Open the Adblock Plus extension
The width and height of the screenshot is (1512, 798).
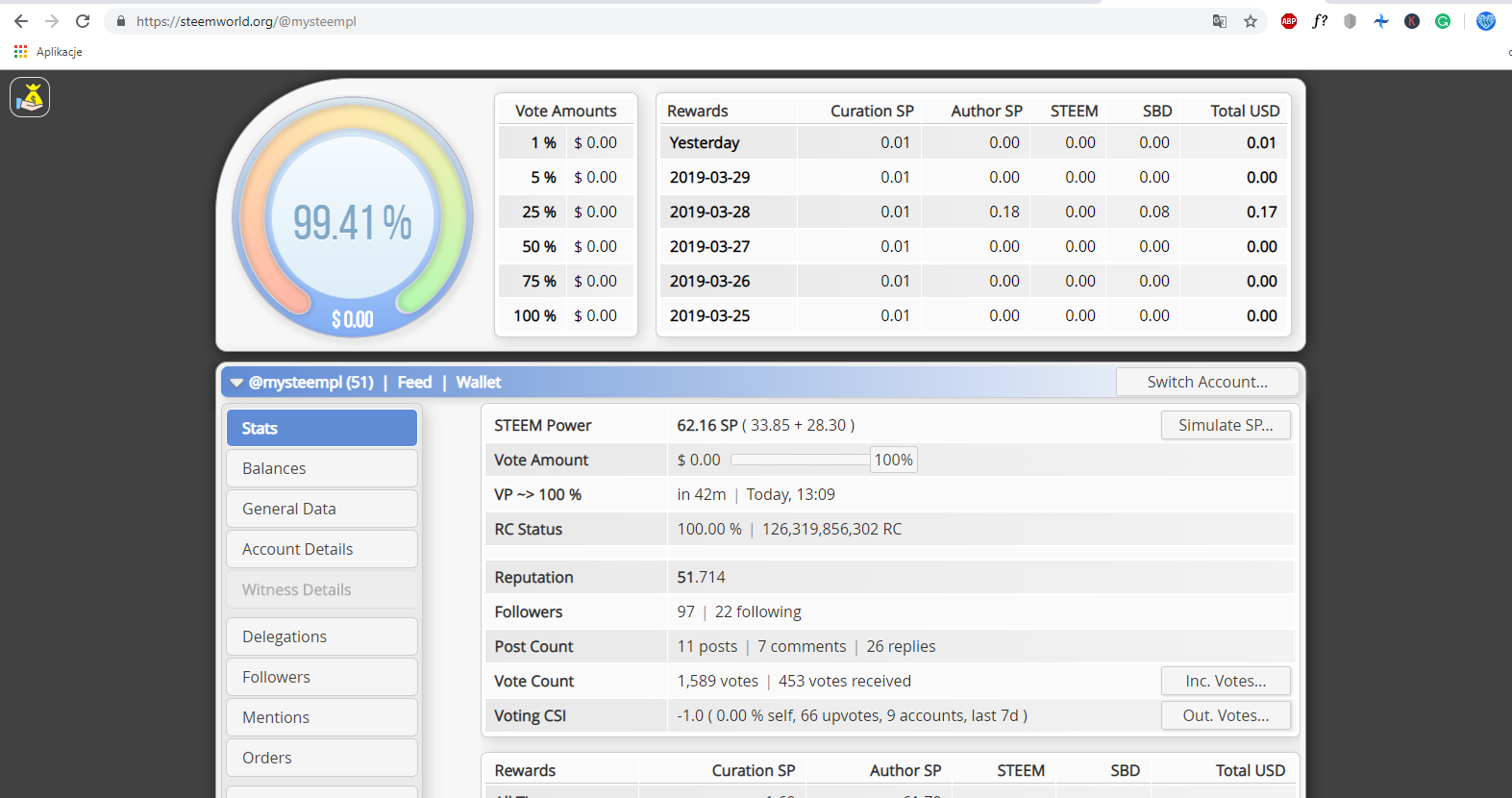click(1289, 21)
